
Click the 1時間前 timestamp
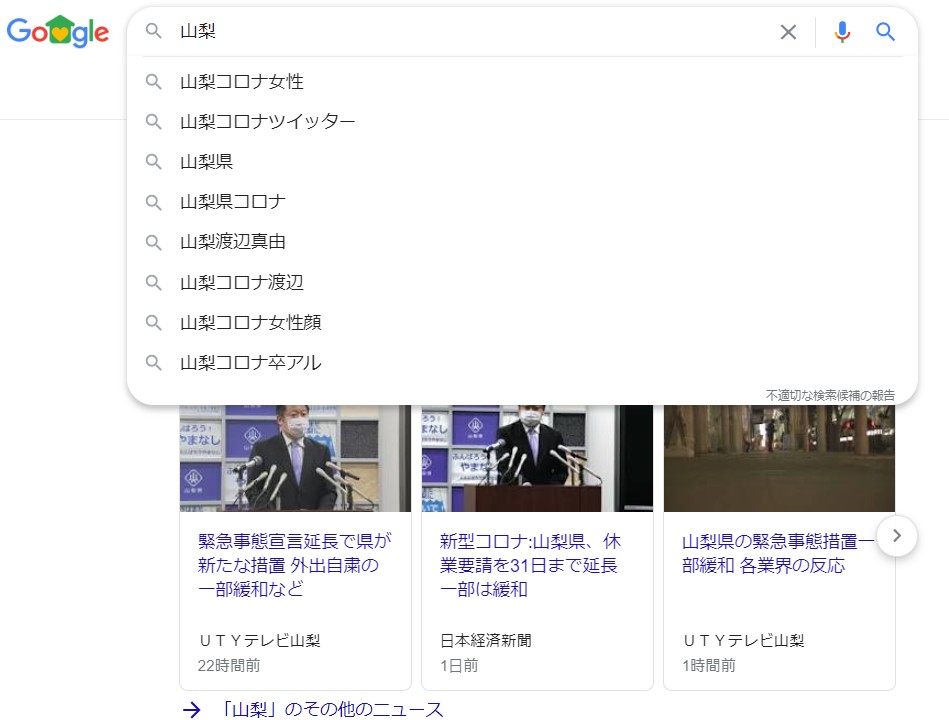[x=709, y=666]
